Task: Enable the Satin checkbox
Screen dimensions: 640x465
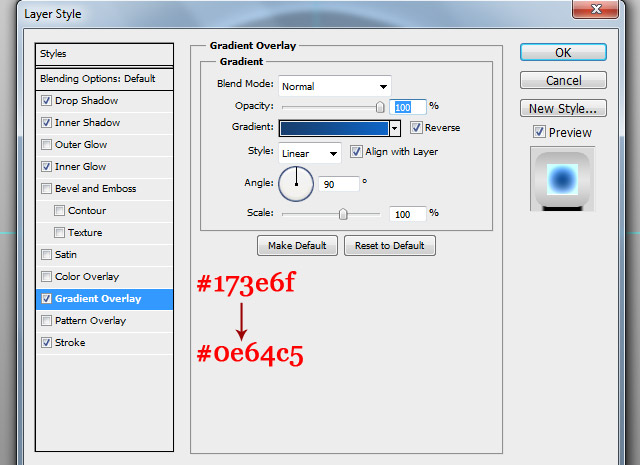Action: pyautogui.click(x=47, y=255)
